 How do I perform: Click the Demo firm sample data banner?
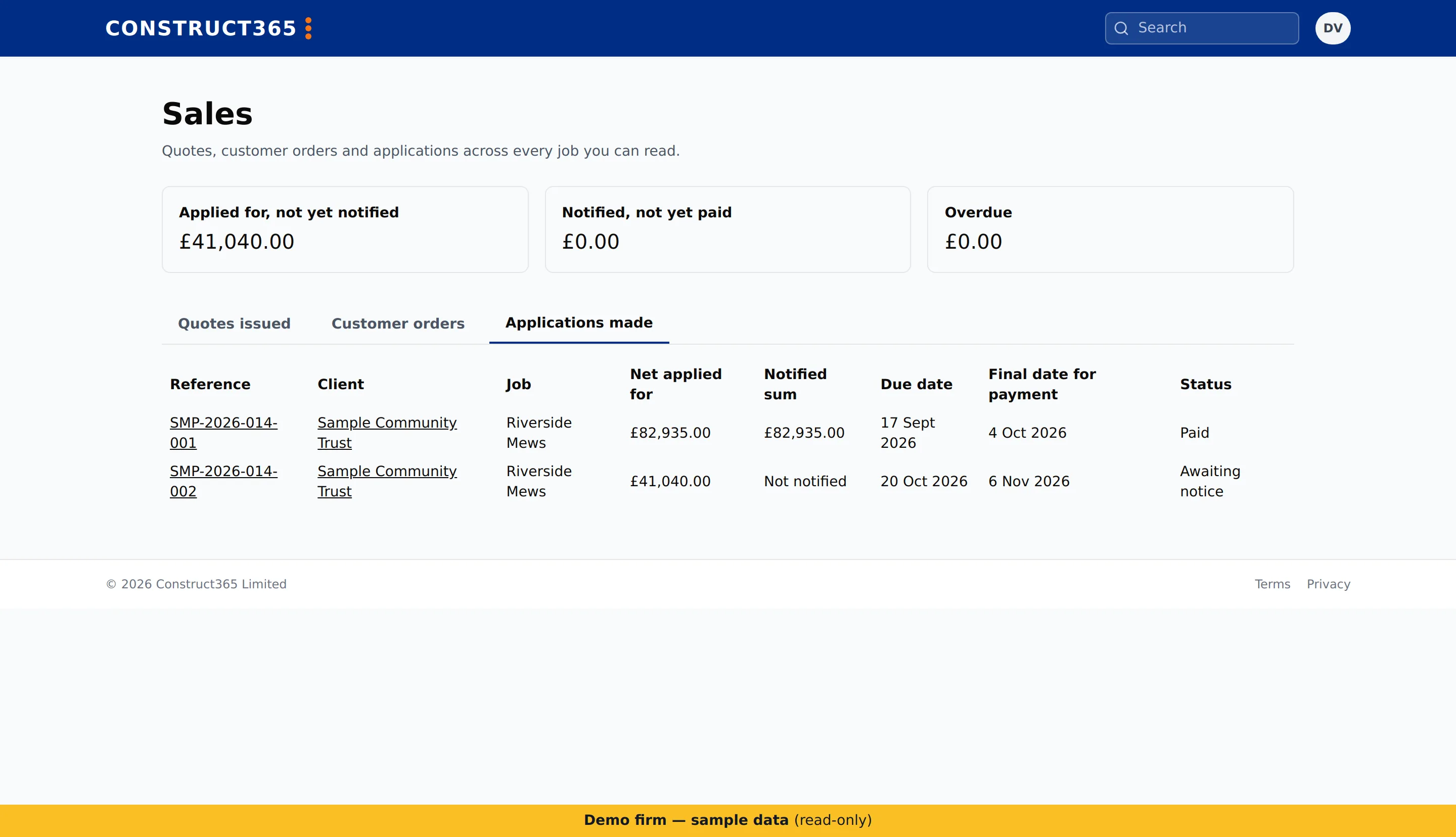[727, 820]
